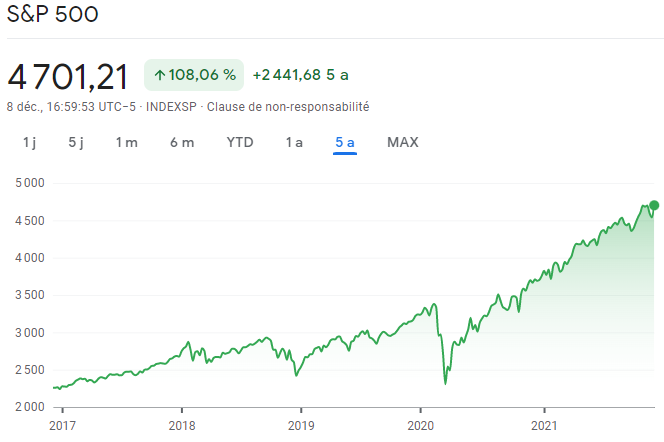The width and height of the screenshot is (664, 442).
Task: Click the 5 000 y-axis label
Action: click(x=32, y=183)
